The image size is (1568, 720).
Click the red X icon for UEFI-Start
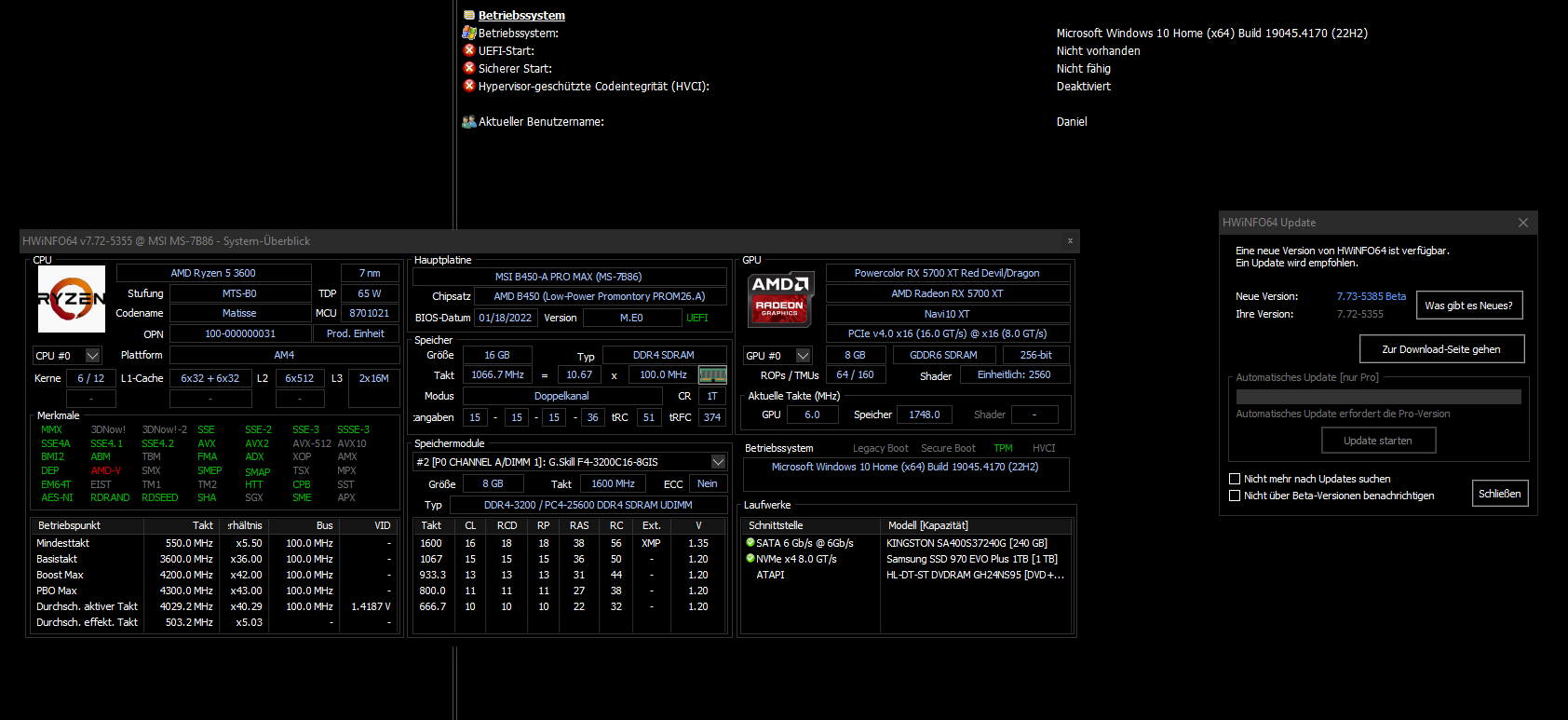469,50
